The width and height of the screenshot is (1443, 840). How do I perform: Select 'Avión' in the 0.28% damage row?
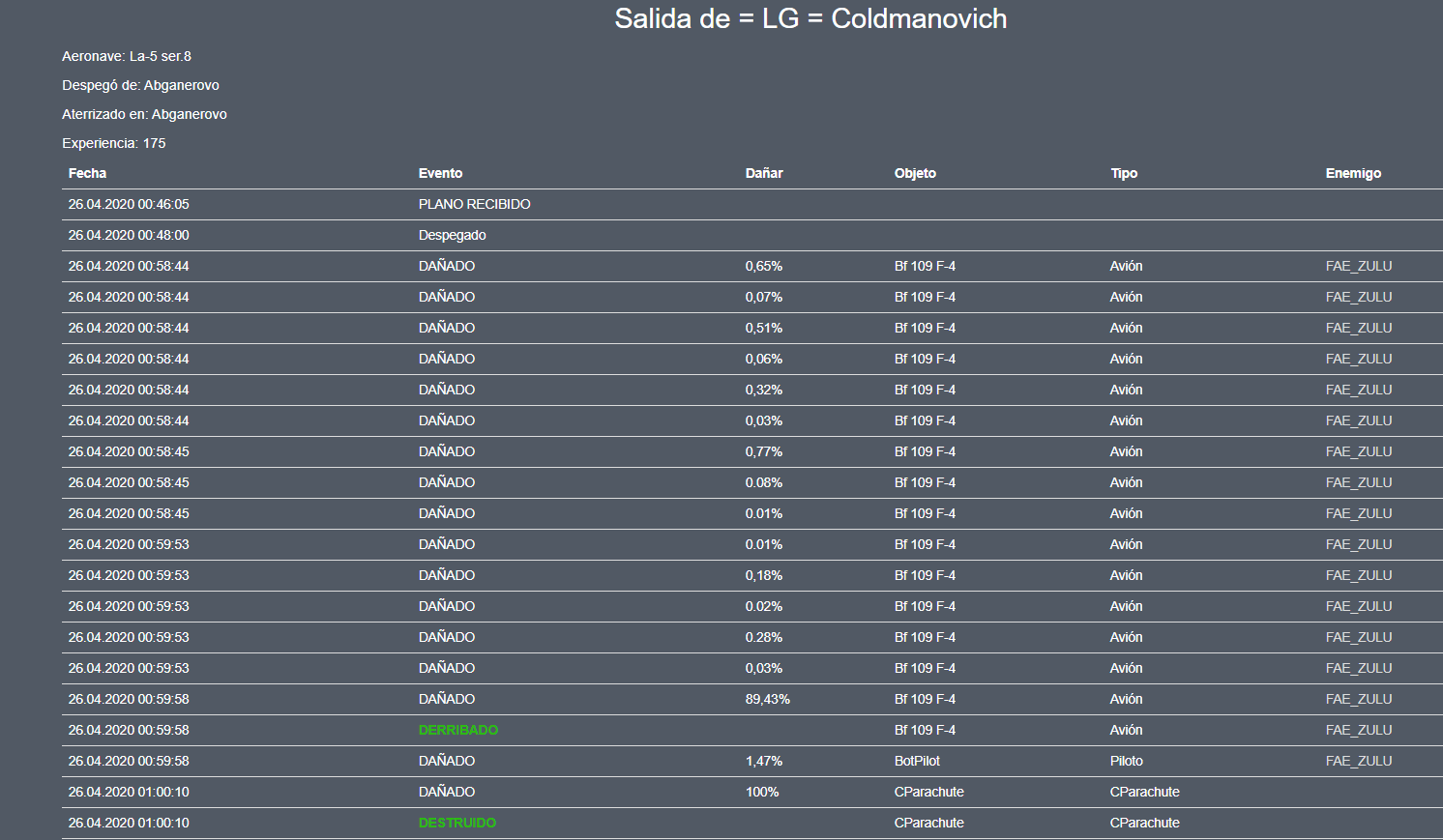point(1127,637)
